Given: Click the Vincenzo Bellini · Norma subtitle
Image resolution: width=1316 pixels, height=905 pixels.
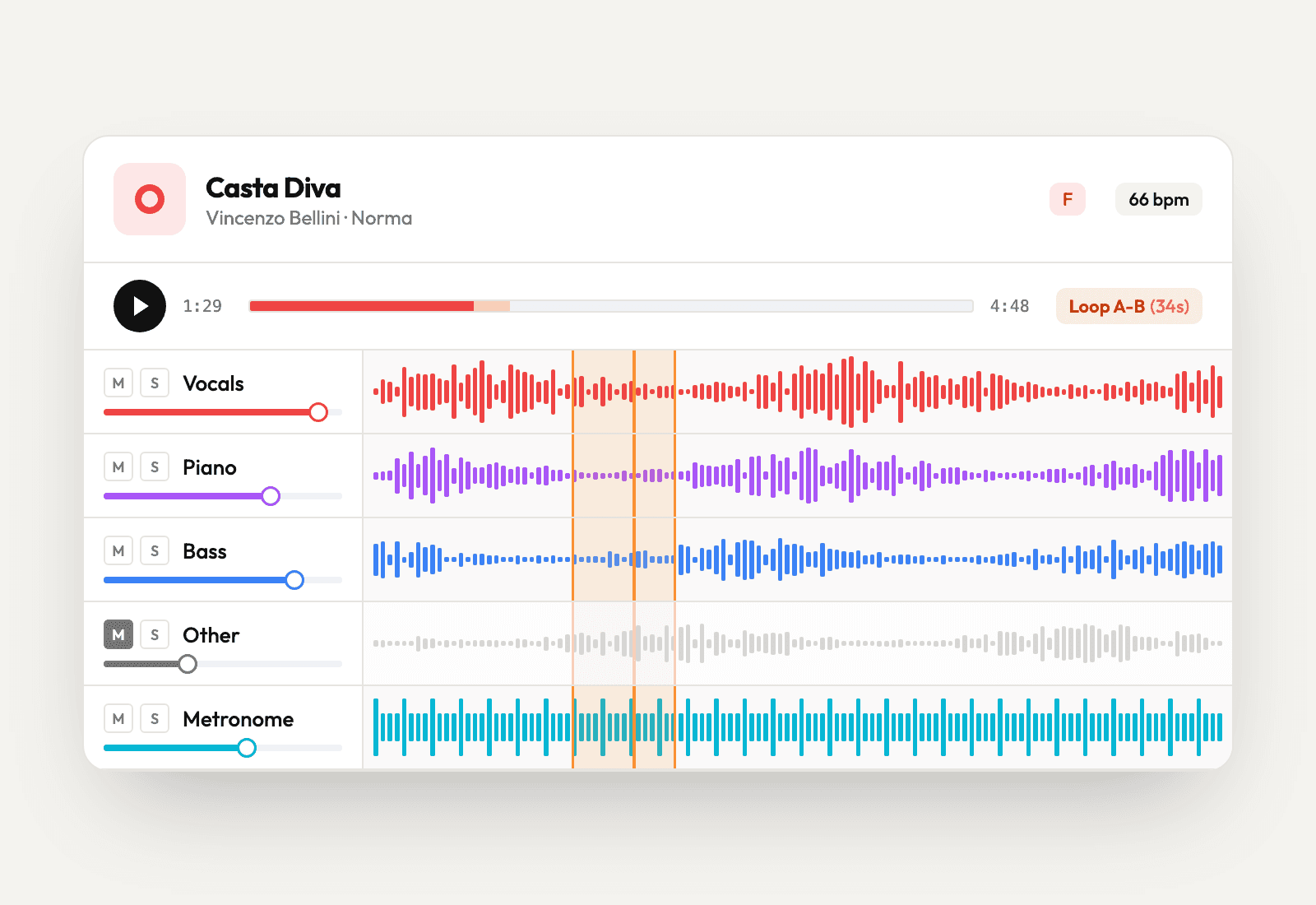Looking at the screenshot, I should click(x=309, y=218).
